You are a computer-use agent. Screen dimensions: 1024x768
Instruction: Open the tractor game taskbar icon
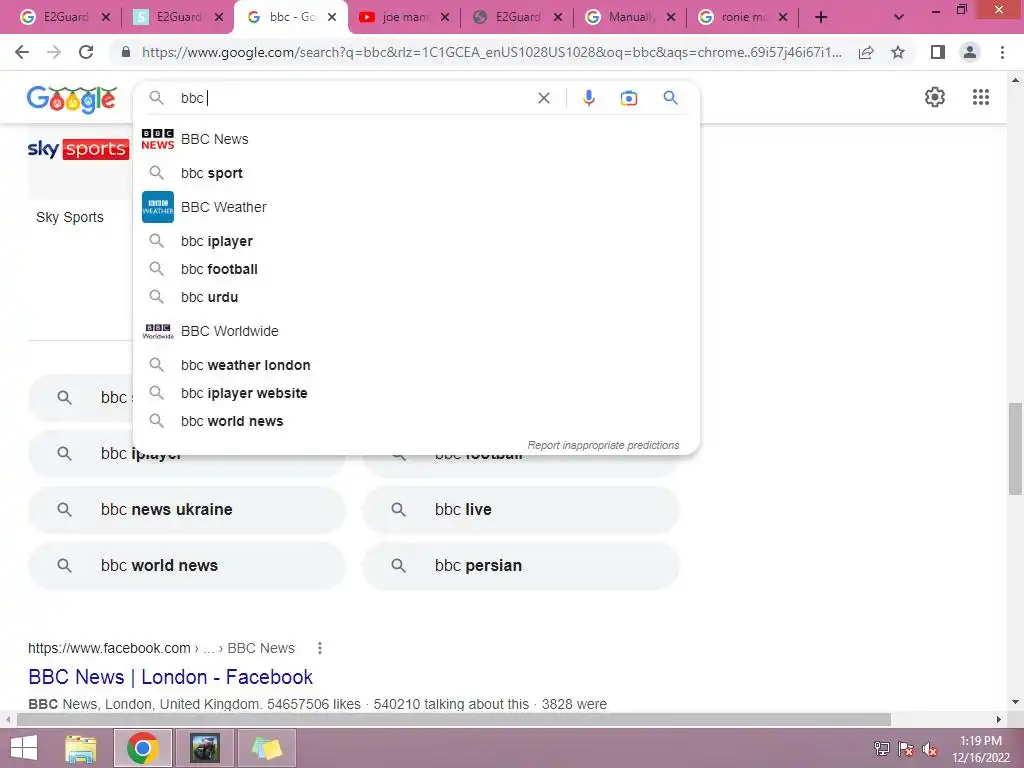tap(204, 748)
